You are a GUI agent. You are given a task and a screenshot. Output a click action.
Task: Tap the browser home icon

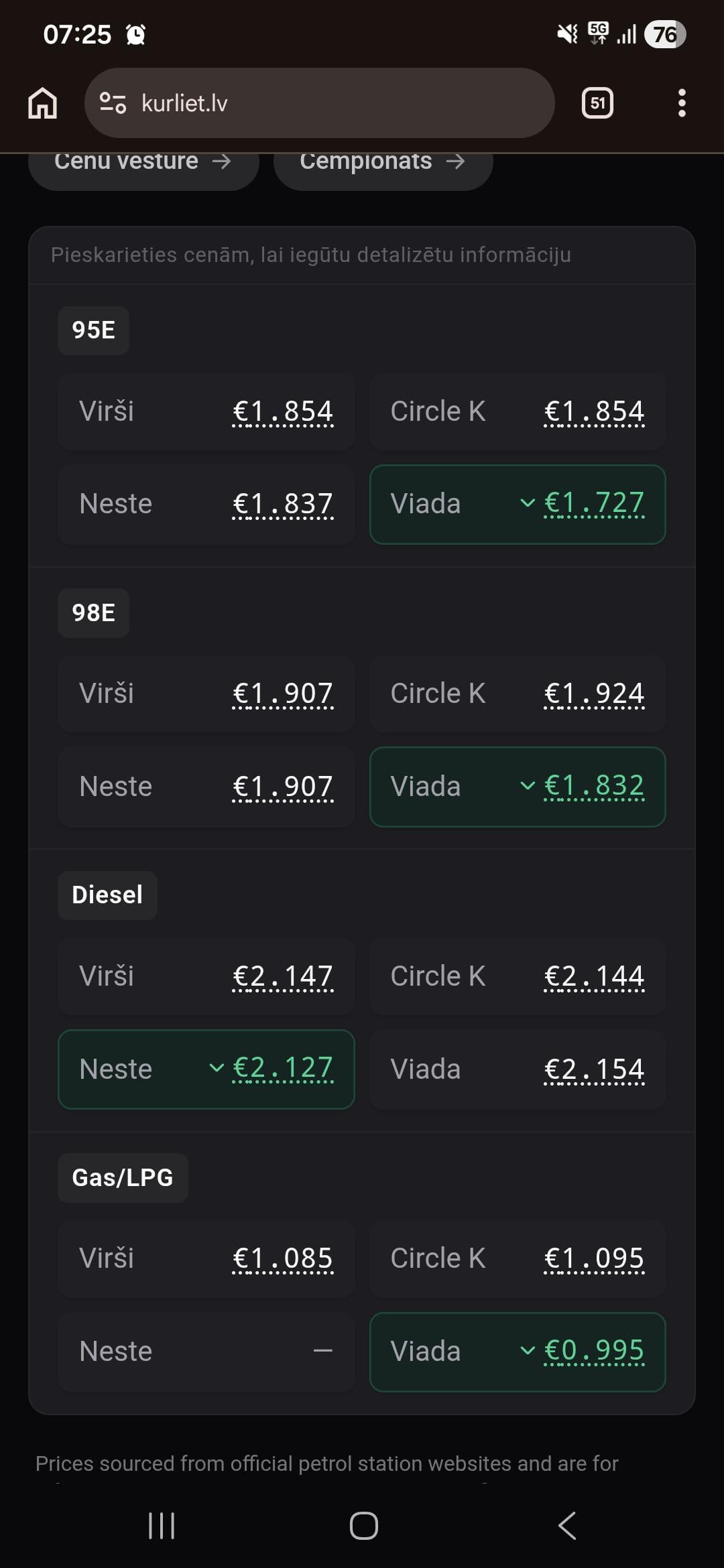point(42,103)
